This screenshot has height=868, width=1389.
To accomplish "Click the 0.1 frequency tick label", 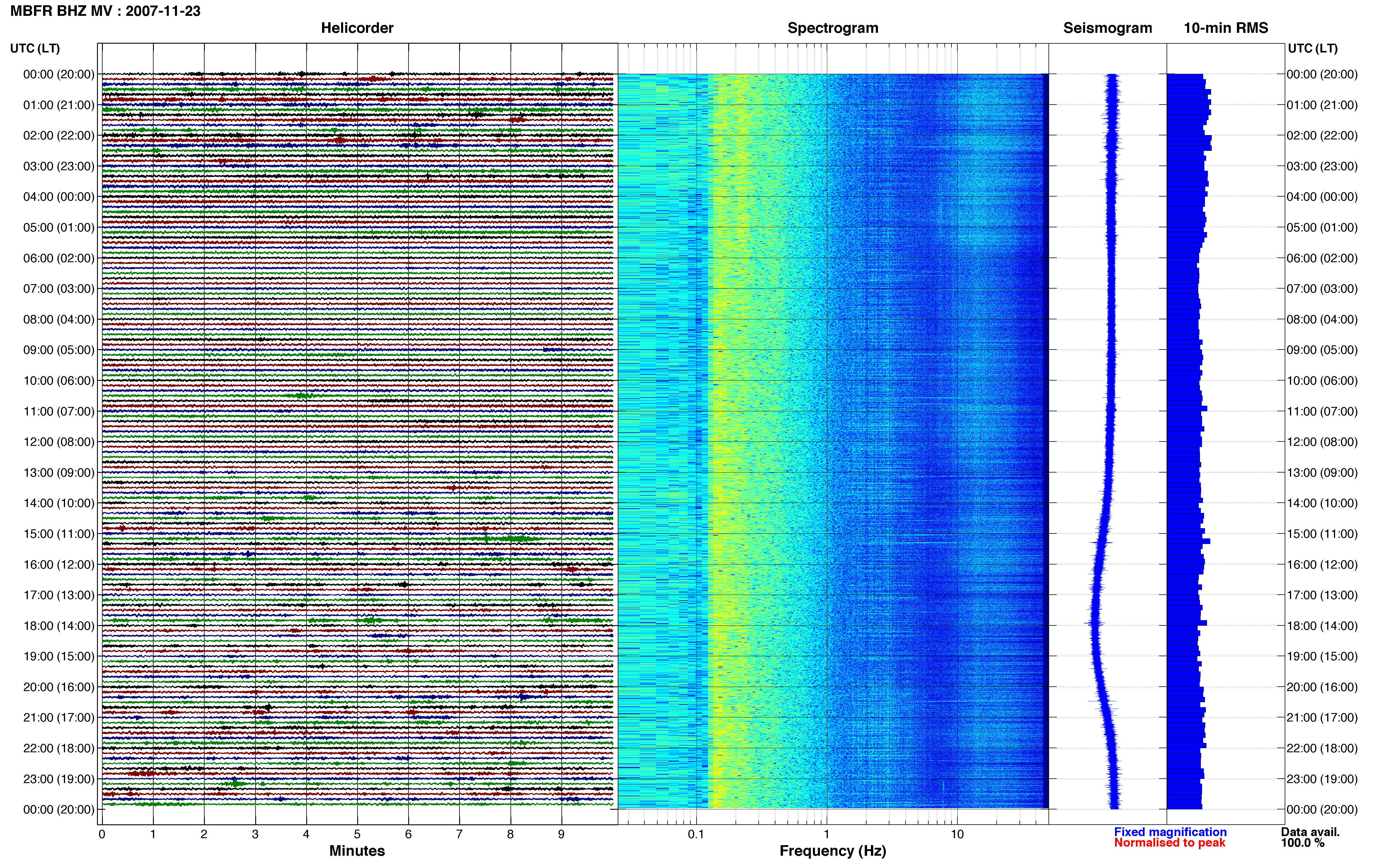I will click(696, 834).
